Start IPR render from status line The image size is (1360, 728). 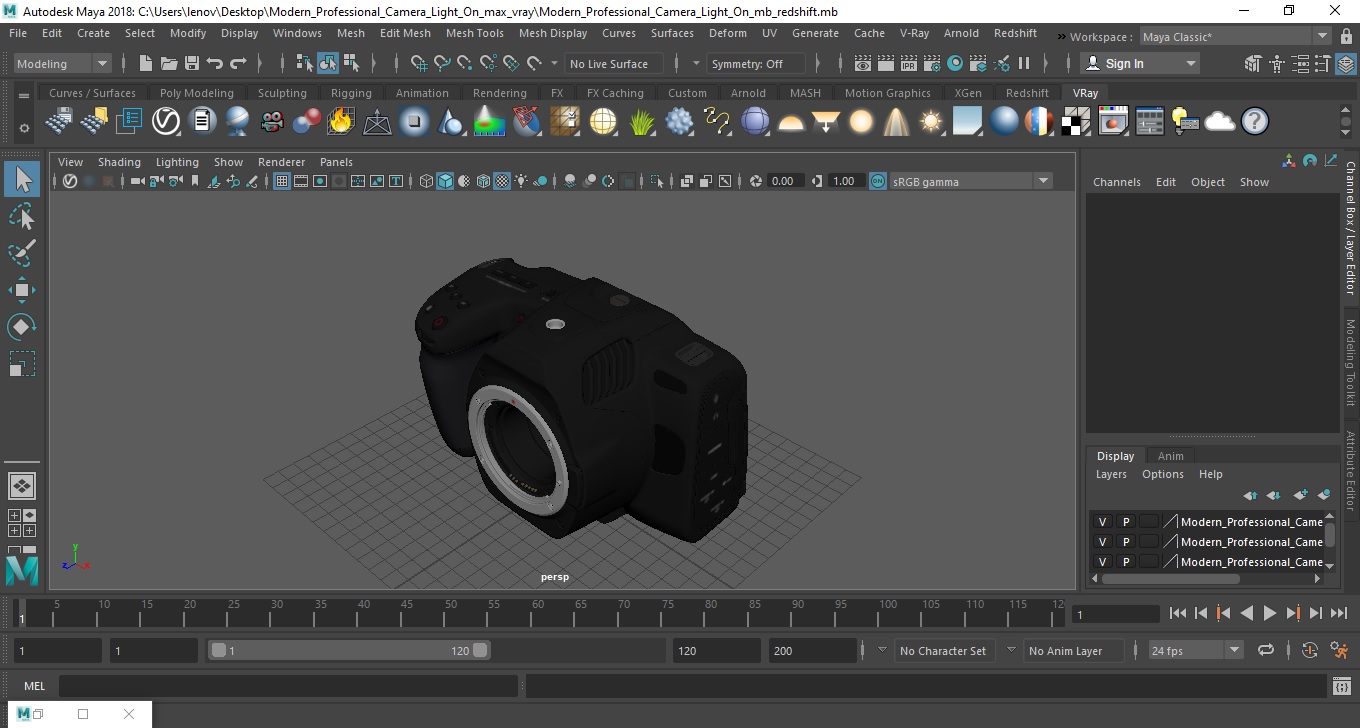click(x=908, y=63)
